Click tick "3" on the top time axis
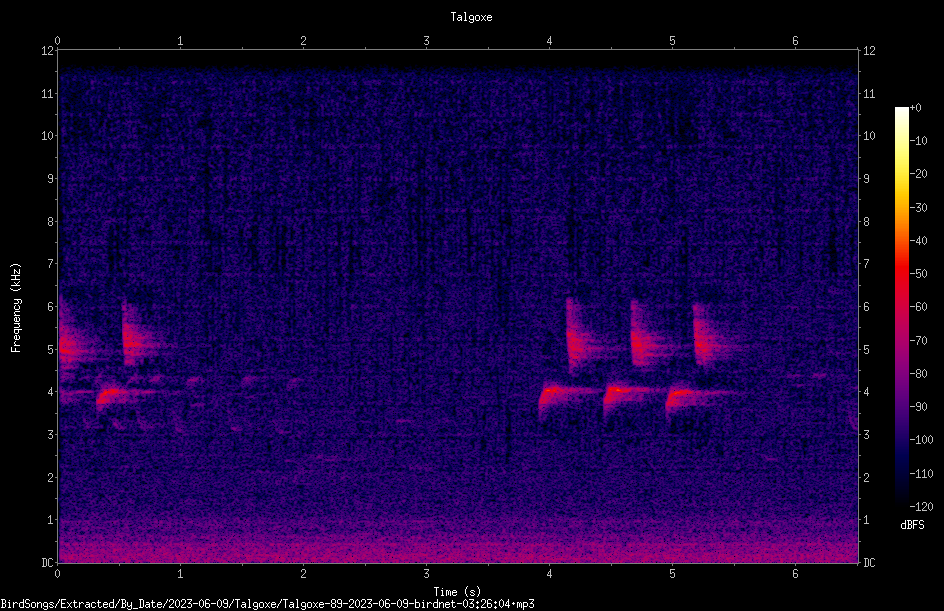The width and height of the screenshot is (944, 611). tap(426, 41)
